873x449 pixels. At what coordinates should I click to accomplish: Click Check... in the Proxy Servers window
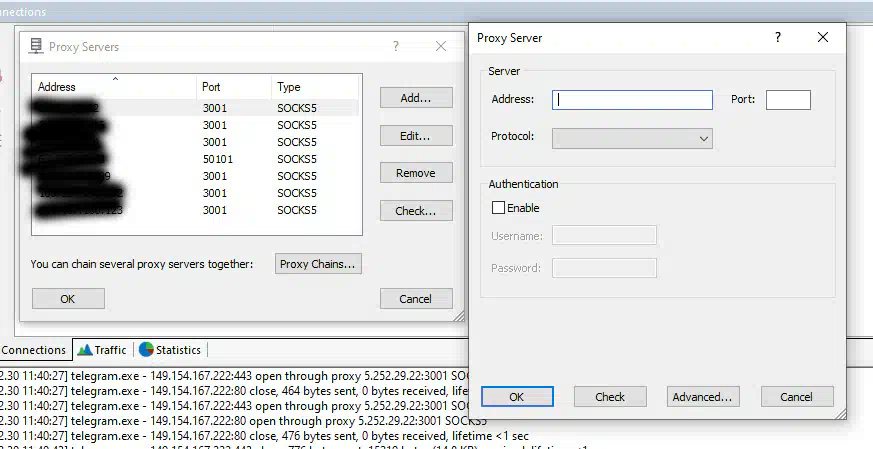(416, 211)
